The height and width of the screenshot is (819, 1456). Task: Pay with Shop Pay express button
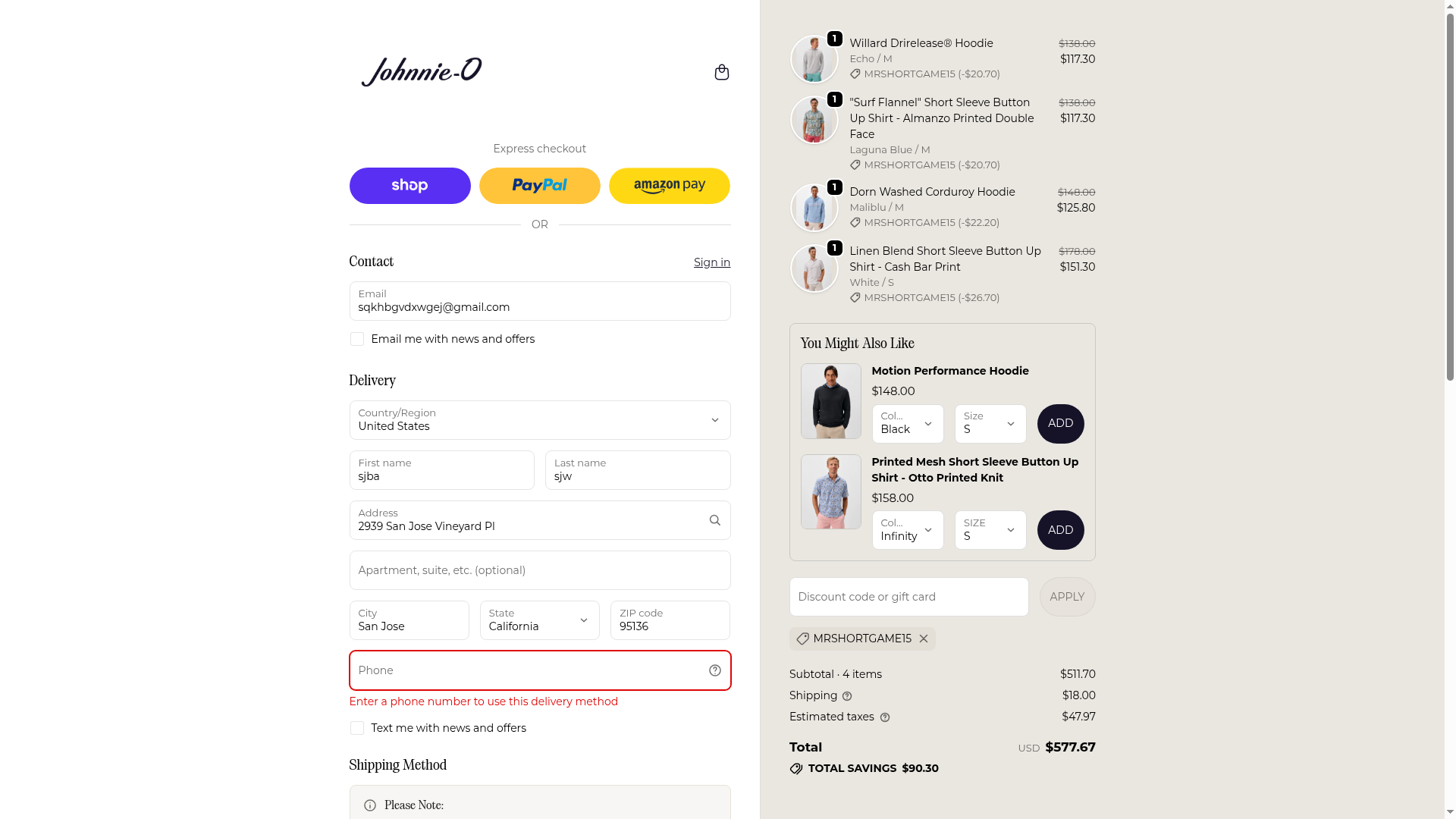click(x=410, y=186)
